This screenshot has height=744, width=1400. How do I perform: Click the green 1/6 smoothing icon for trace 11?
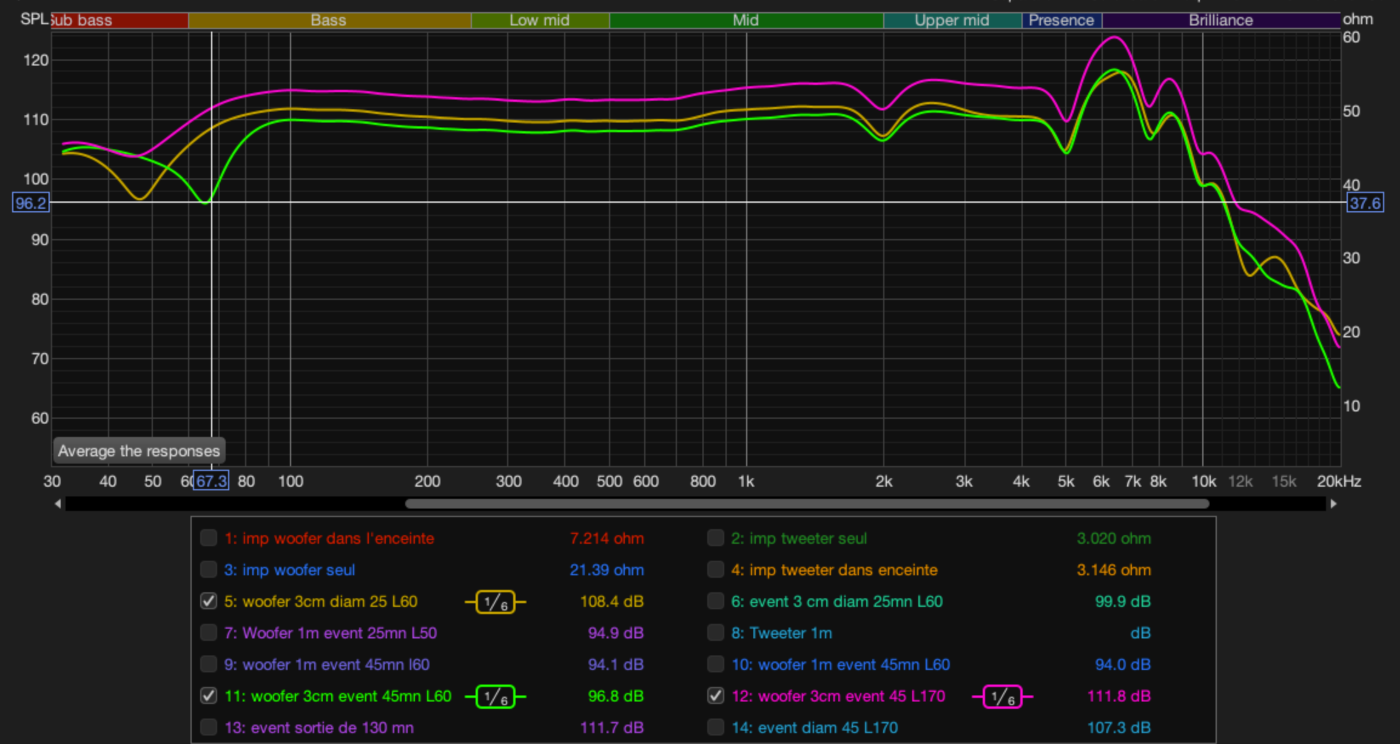pos(495,697)
